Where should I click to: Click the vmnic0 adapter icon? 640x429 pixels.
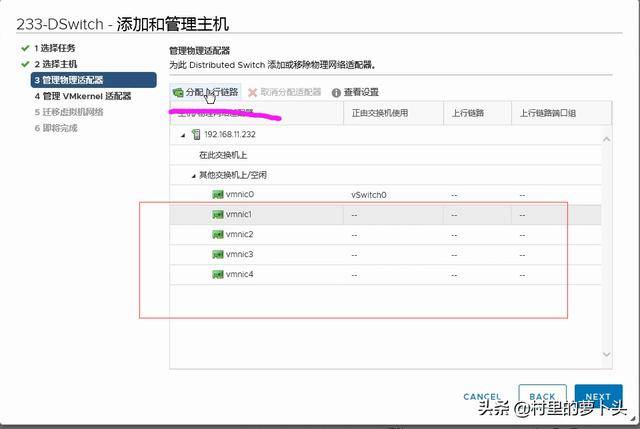coord(217,195)
